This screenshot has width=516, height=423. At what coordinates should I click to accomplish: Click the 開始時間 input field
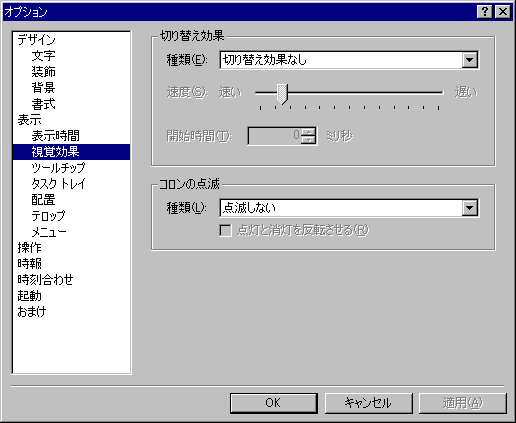coord(275,136)
